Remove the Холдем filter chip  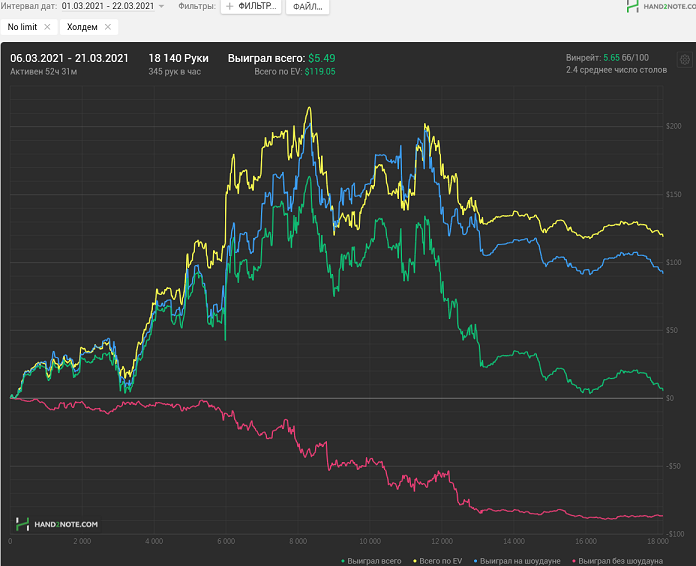point(108,27)
